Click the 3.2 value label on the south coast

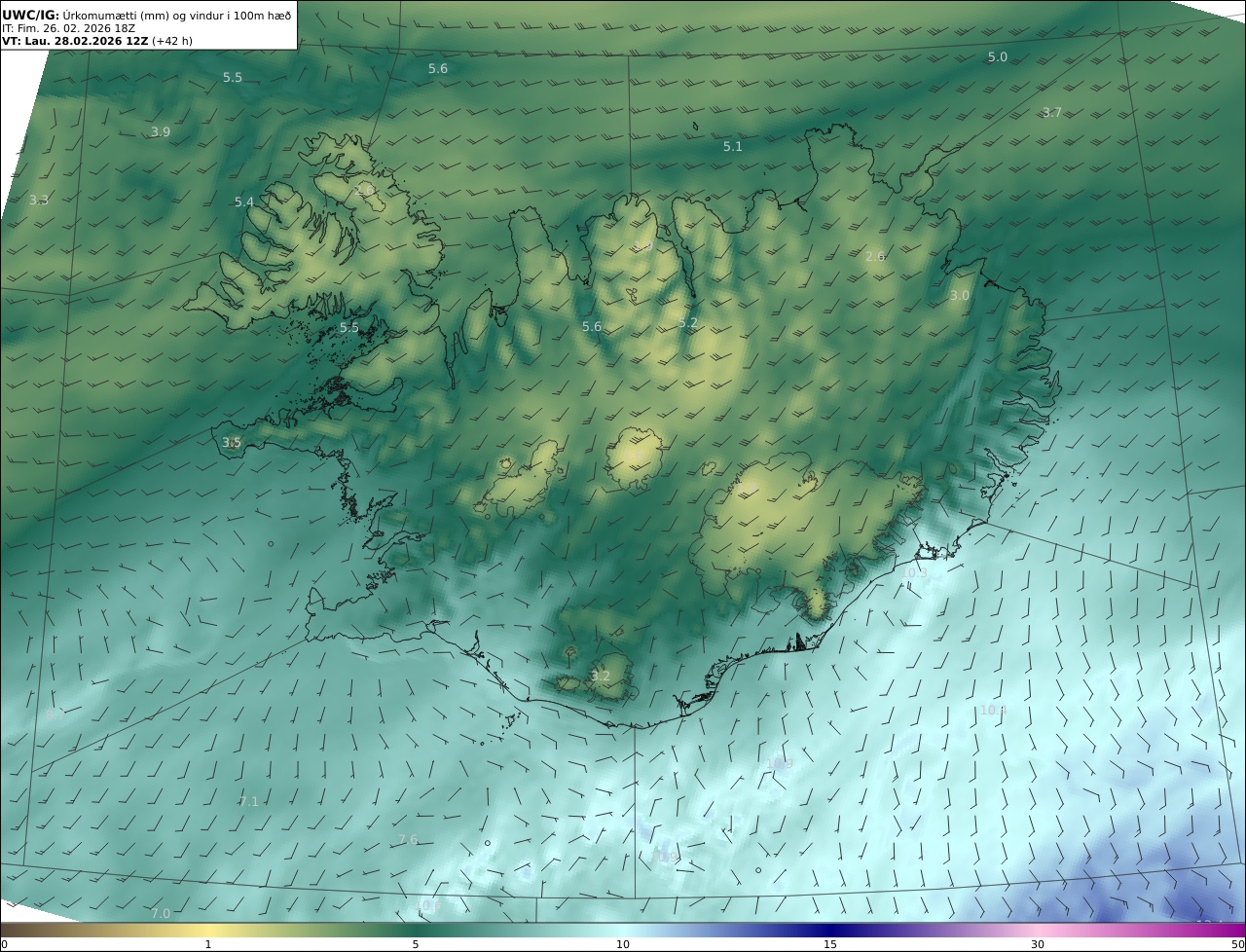601,677
